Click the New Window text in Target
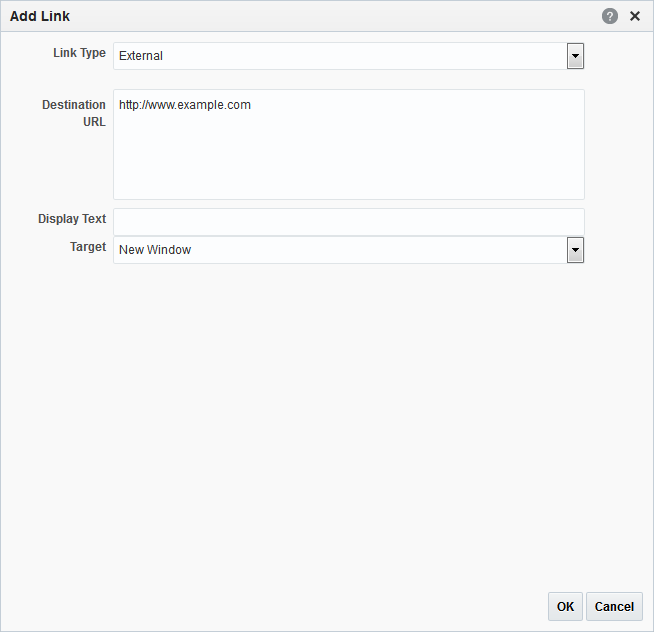Image resolution: width=654 pixels, height=632 pixels. (155, 250)
